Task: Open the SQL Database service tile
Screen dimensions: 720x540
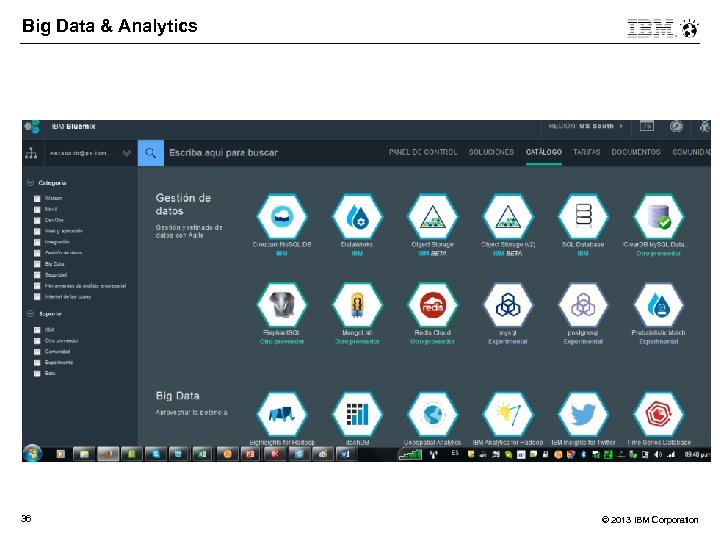Action: pos(583,217)
